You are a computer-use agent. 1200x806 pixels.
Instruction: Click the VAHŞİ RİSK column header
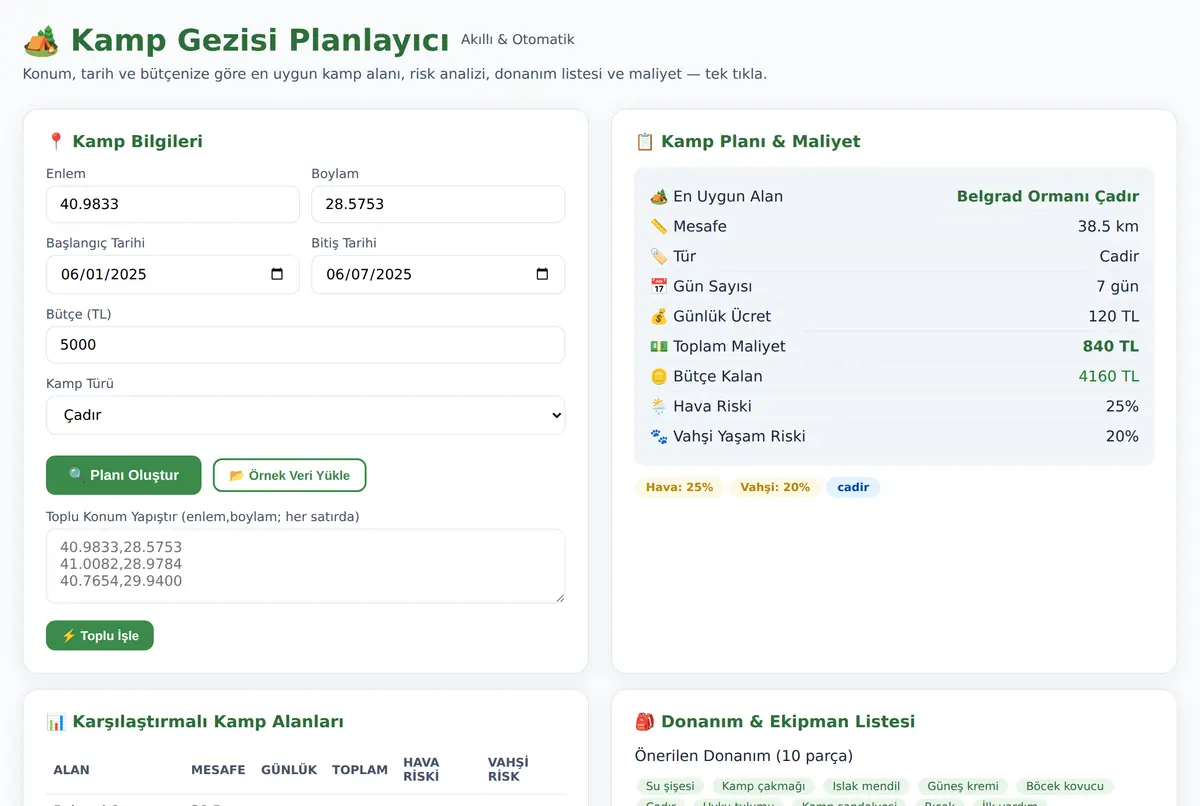[508, 769]
